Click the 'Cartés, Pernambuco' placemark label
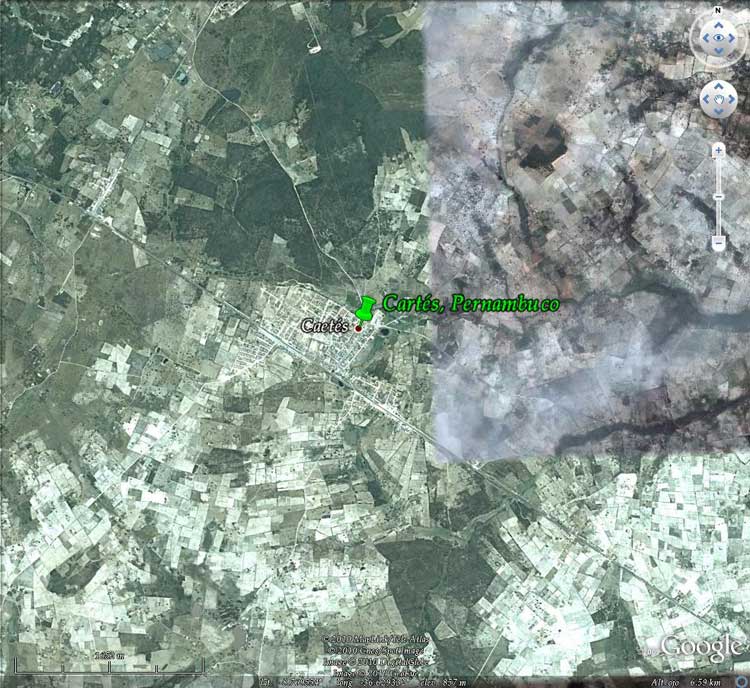750x688 pixels. pos(470,304)
